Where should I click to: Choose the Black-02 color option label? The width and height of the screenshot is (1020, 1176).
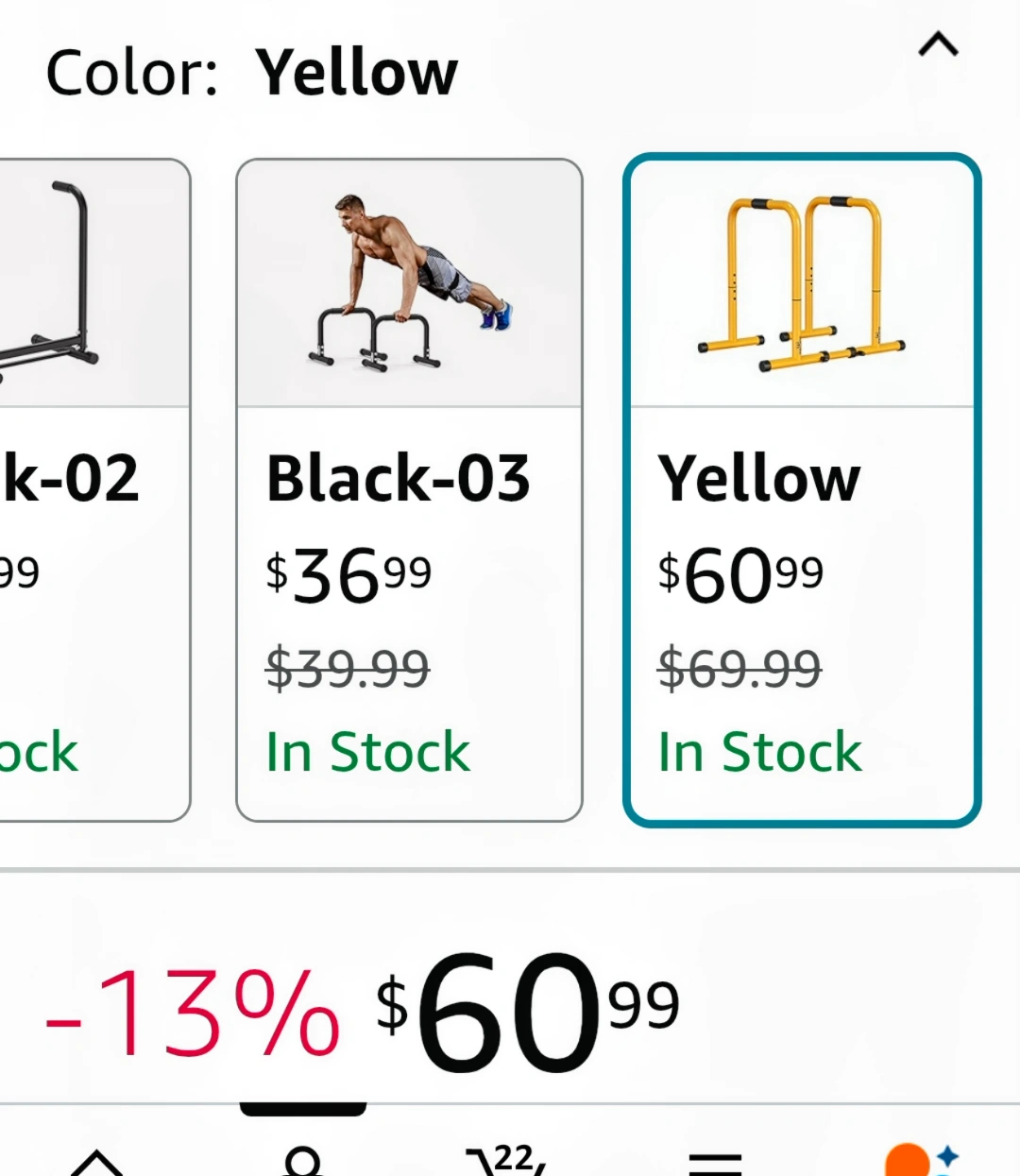tap(71, 478)
